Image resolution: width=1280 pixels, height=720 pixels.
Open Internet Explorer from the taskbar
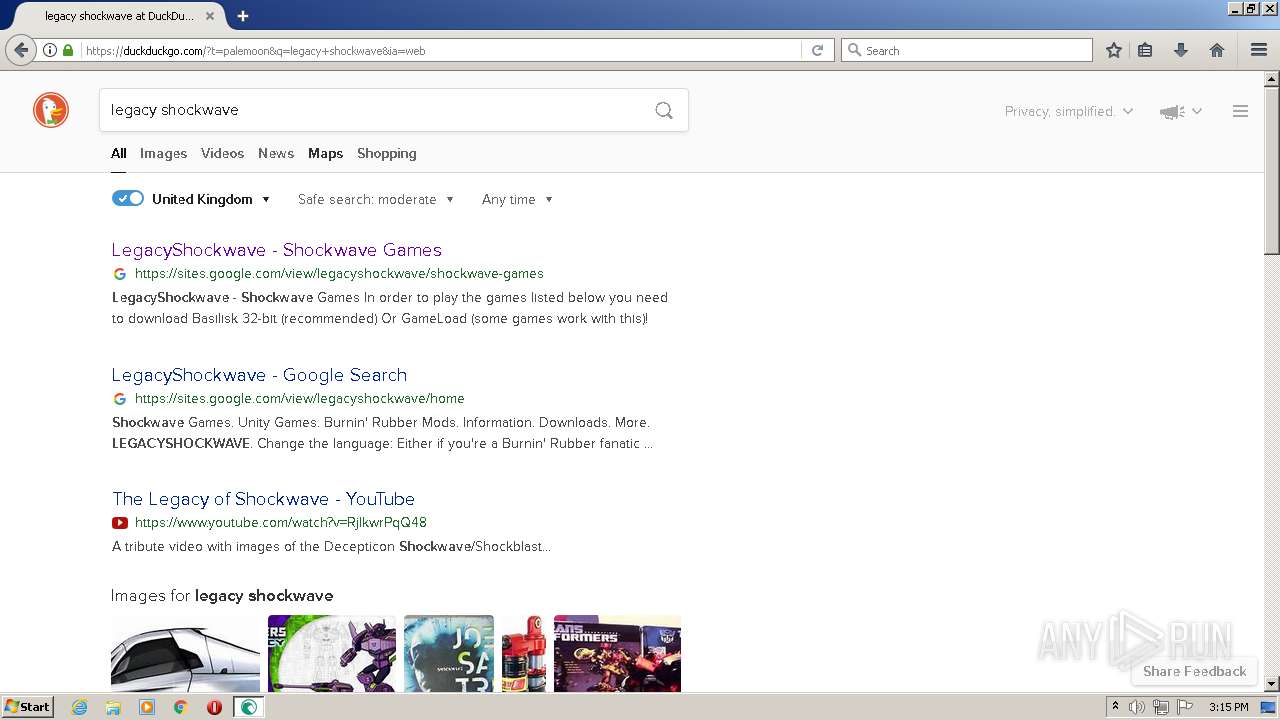click(x=79, y=707)
